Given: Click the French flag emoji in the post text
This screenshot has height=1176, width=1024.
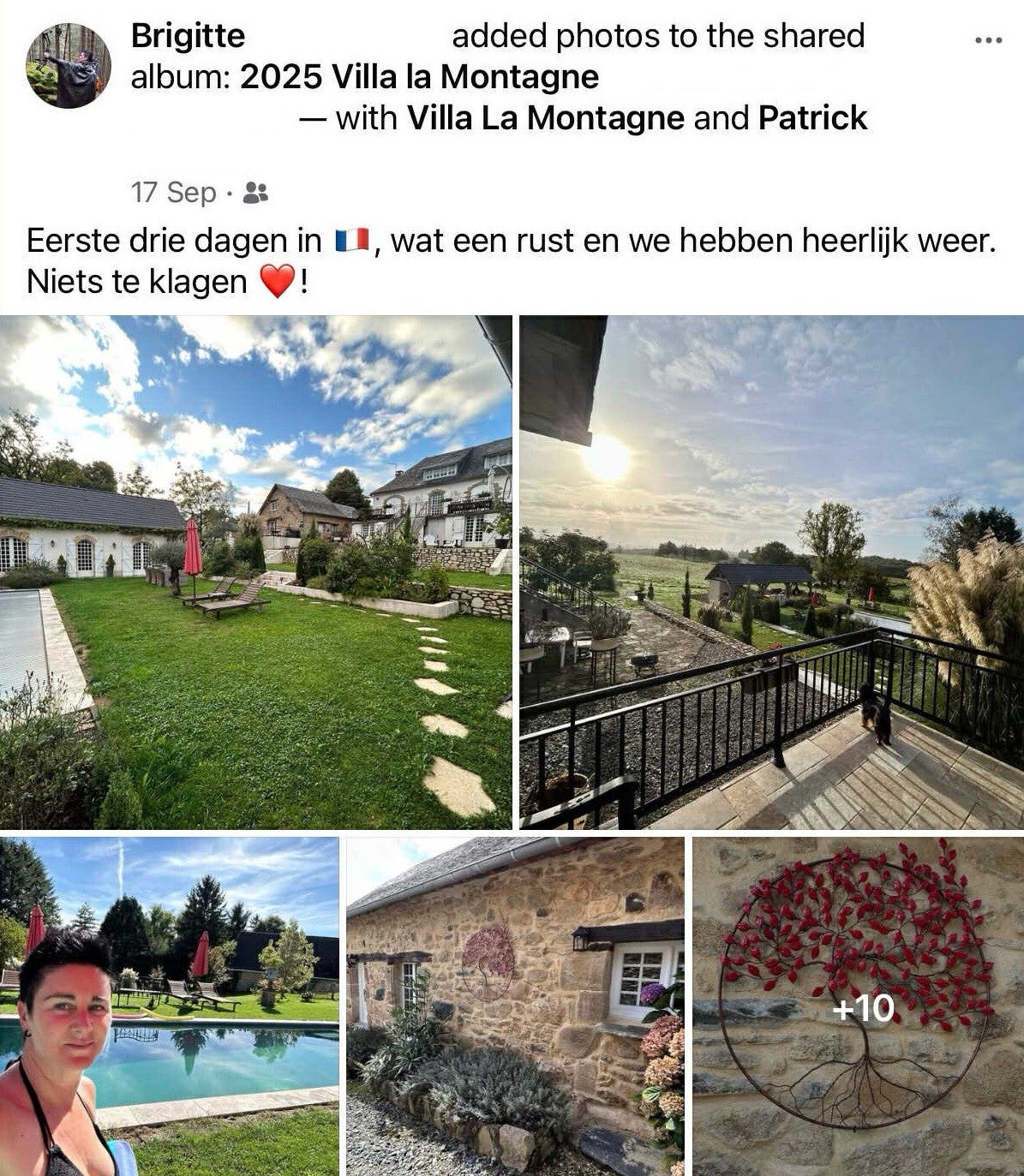Looking at the screenshot, I should tap(351, 241).
